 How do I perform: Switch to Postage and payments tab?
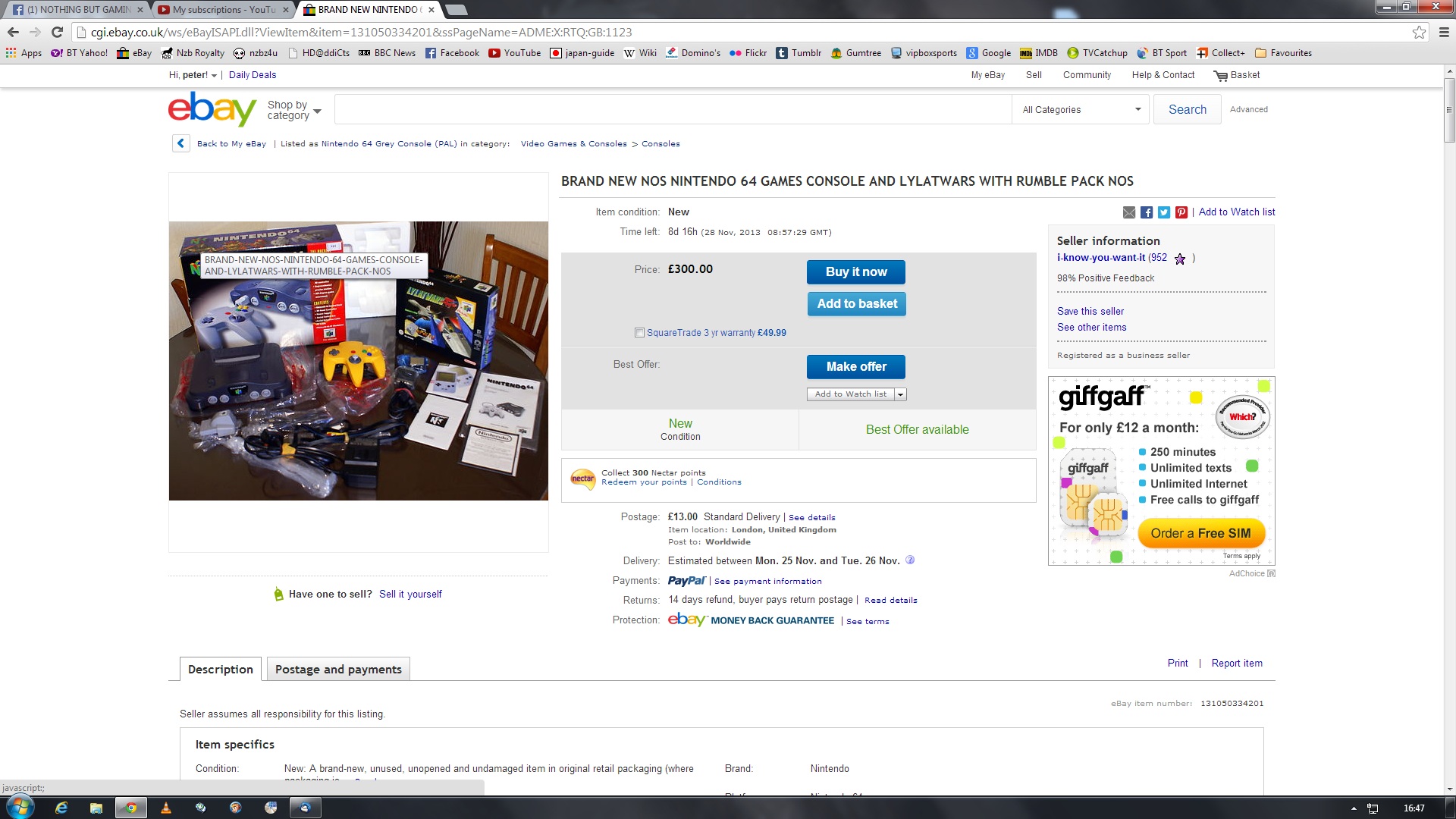[338, 669]
